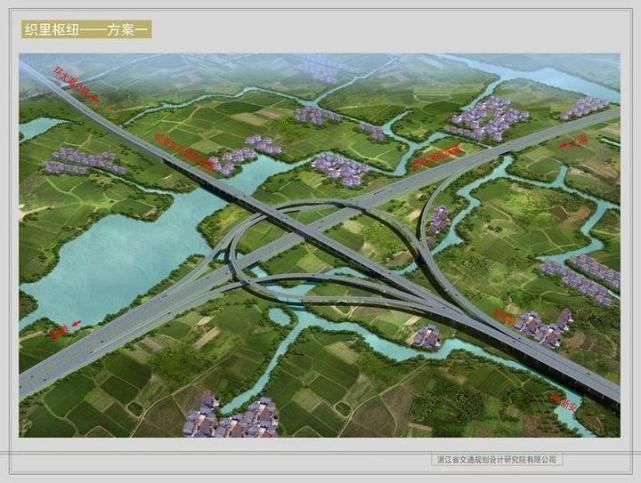Image resolution: width=641 pixels, height=483 pixels.
Task: Click the red label at top-left highway end
Action: [76, 84]
